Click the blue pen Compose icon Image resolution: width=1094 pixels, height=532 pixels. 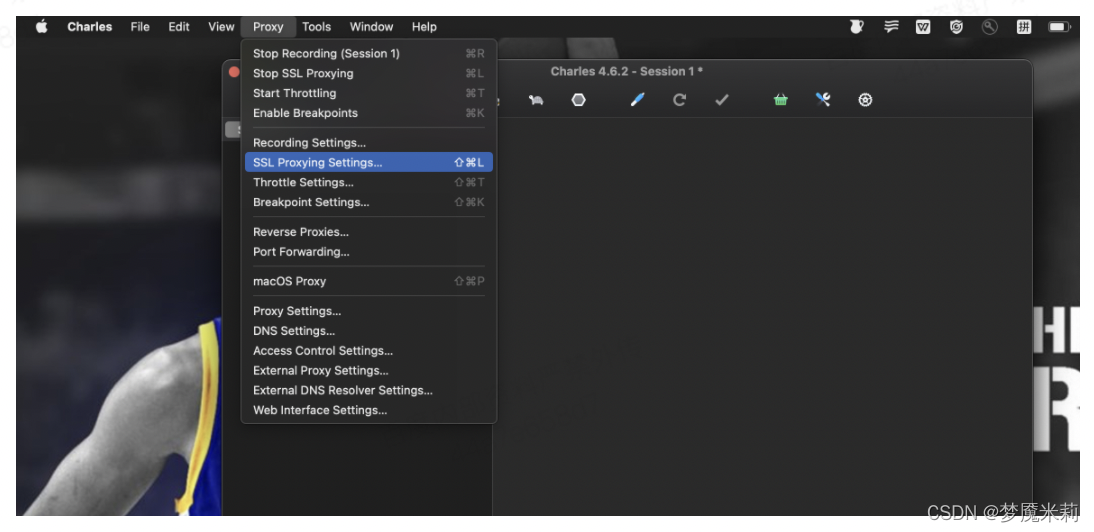[637, 100]
